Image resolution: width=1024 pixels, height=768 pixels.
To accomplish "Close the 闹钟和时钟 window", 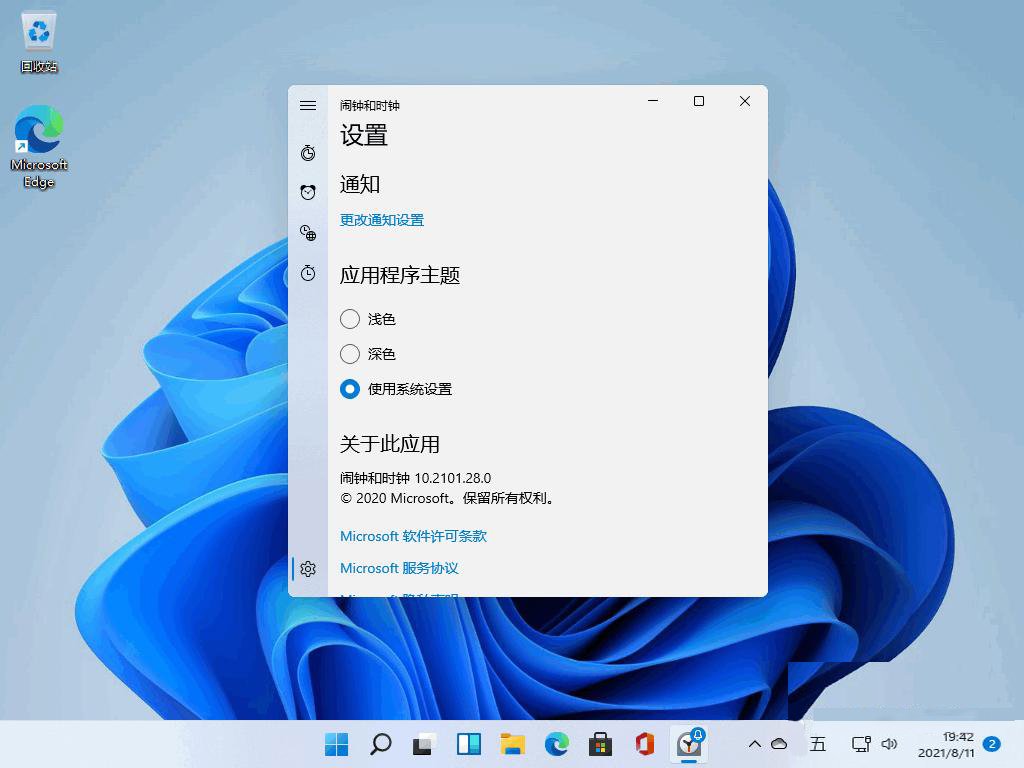I will (x=744, y=101).
